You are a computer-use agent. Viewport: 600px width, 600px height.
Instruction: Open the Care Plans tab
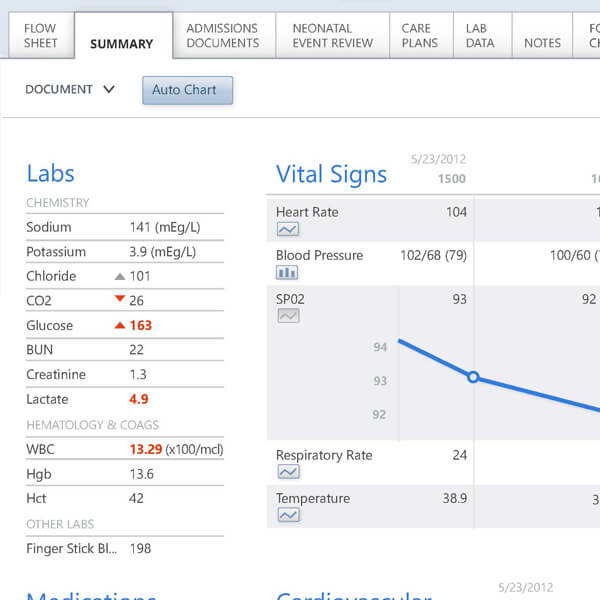click(x=419, y=36)
